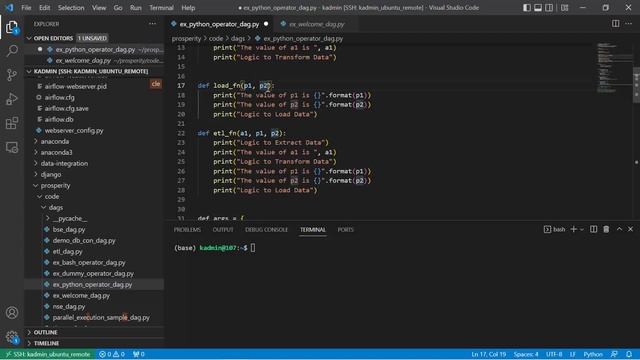Image resolution: width=640 pixels, height=360 pixels.
Task: Click dags segment in breadcrumb path
Action: pos(238,38)
